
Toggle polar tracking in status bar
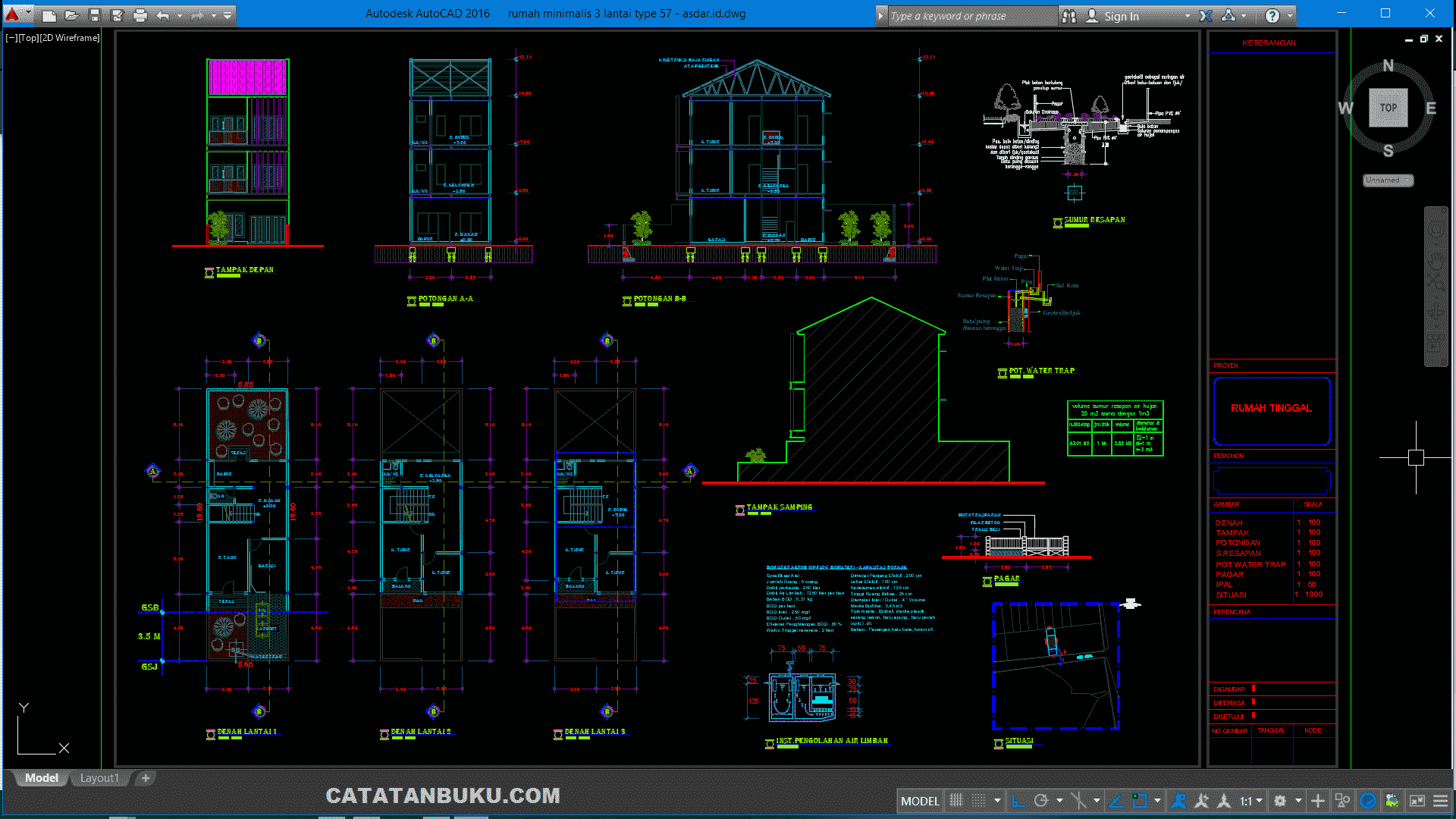(x=1041, y=801)
